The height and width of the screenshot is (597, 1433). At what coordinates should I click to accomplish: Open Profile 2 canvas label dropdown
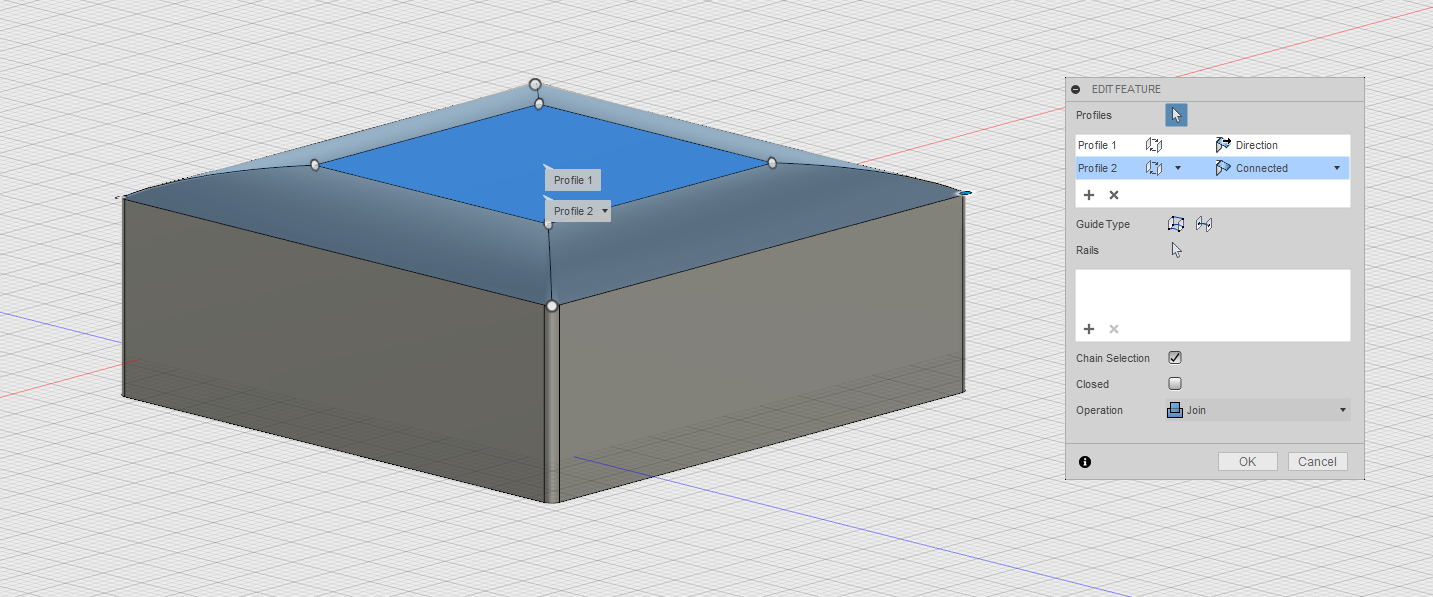[x=605, y=211]
